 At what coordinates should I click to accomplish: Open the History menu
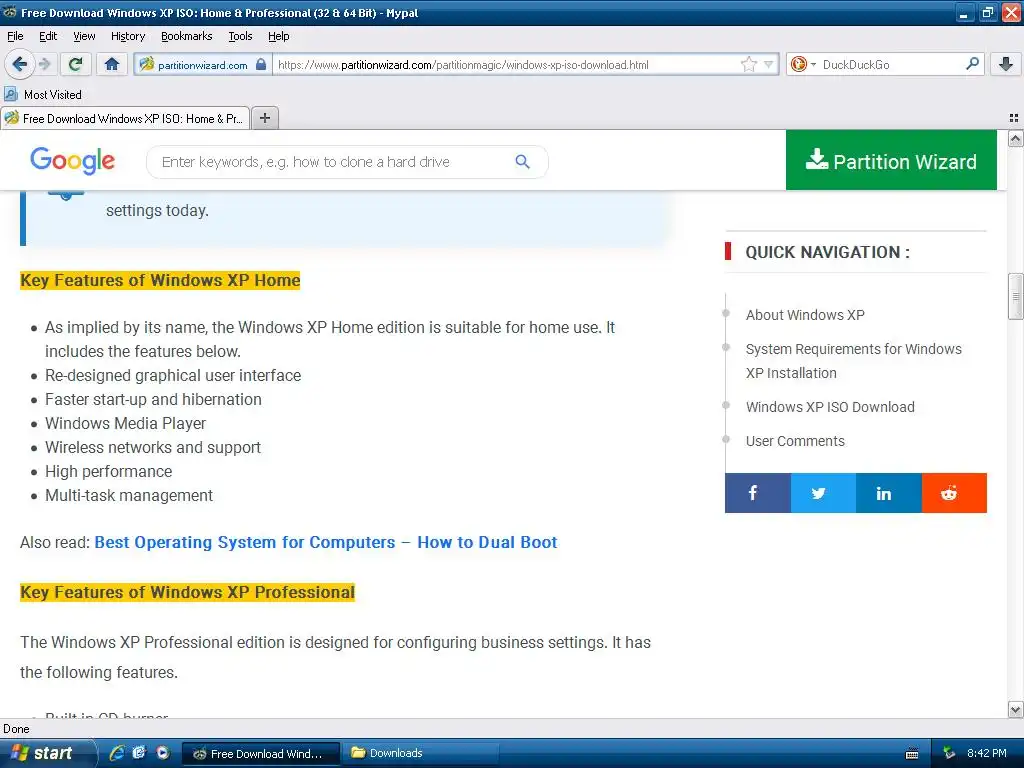coord(127,36)
